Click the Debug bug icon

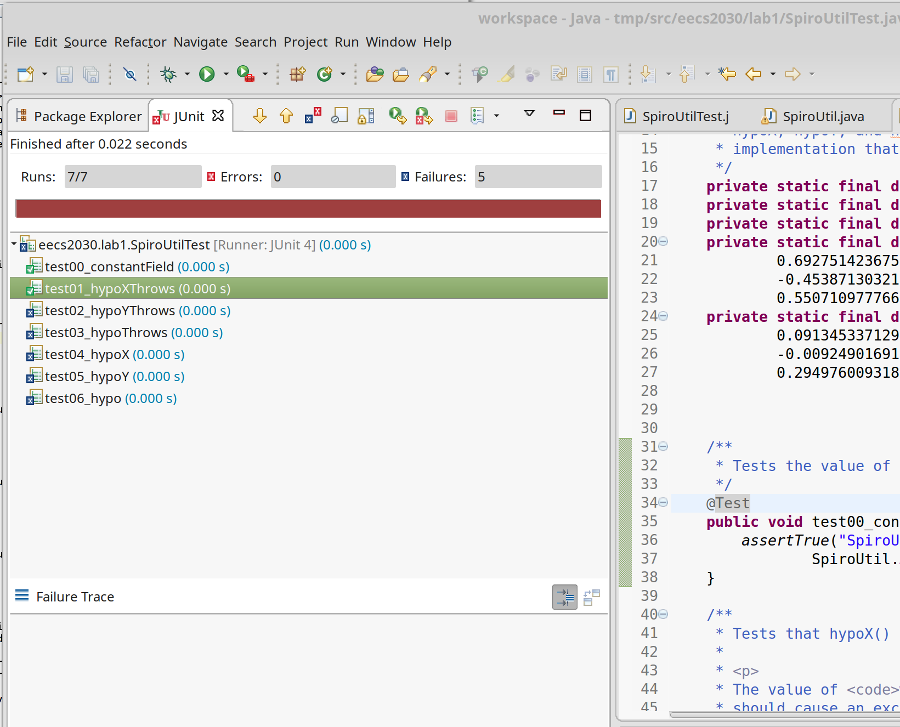(x=168, y=74)
